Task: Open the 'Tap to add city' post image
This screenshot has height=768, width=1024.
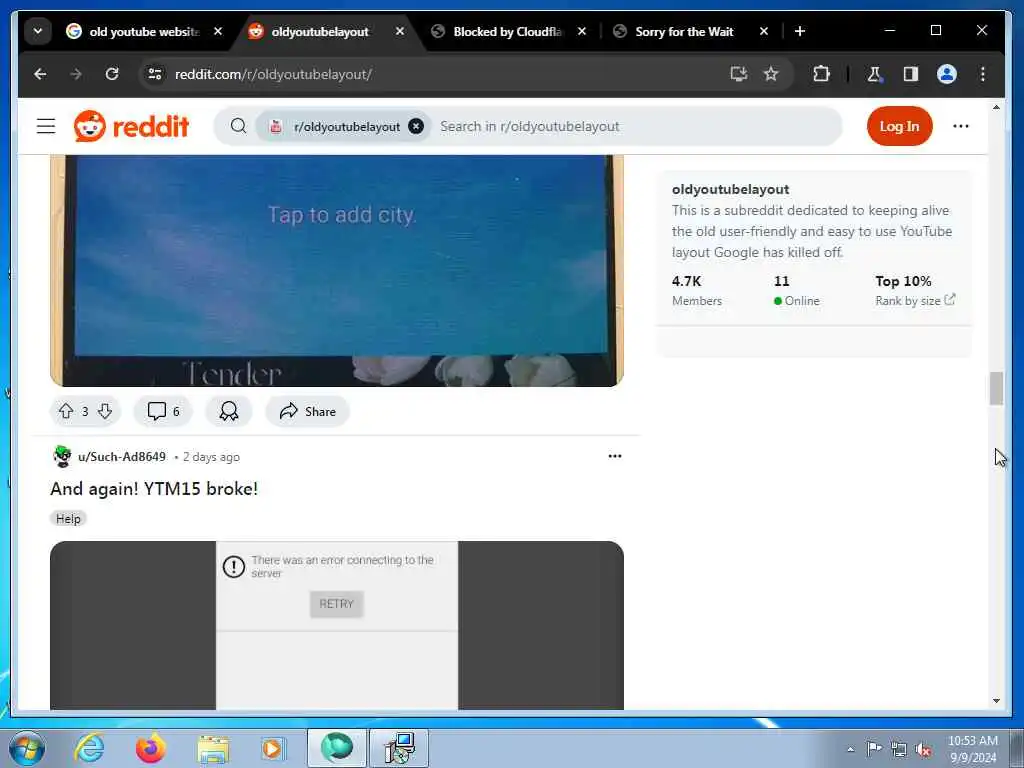Action: [337, 270]
